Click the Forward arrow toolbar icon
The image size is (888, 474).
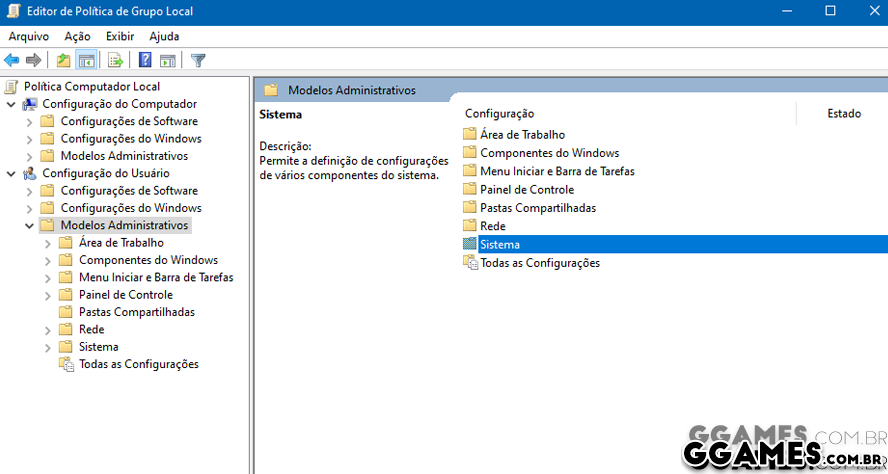[33, 60]
